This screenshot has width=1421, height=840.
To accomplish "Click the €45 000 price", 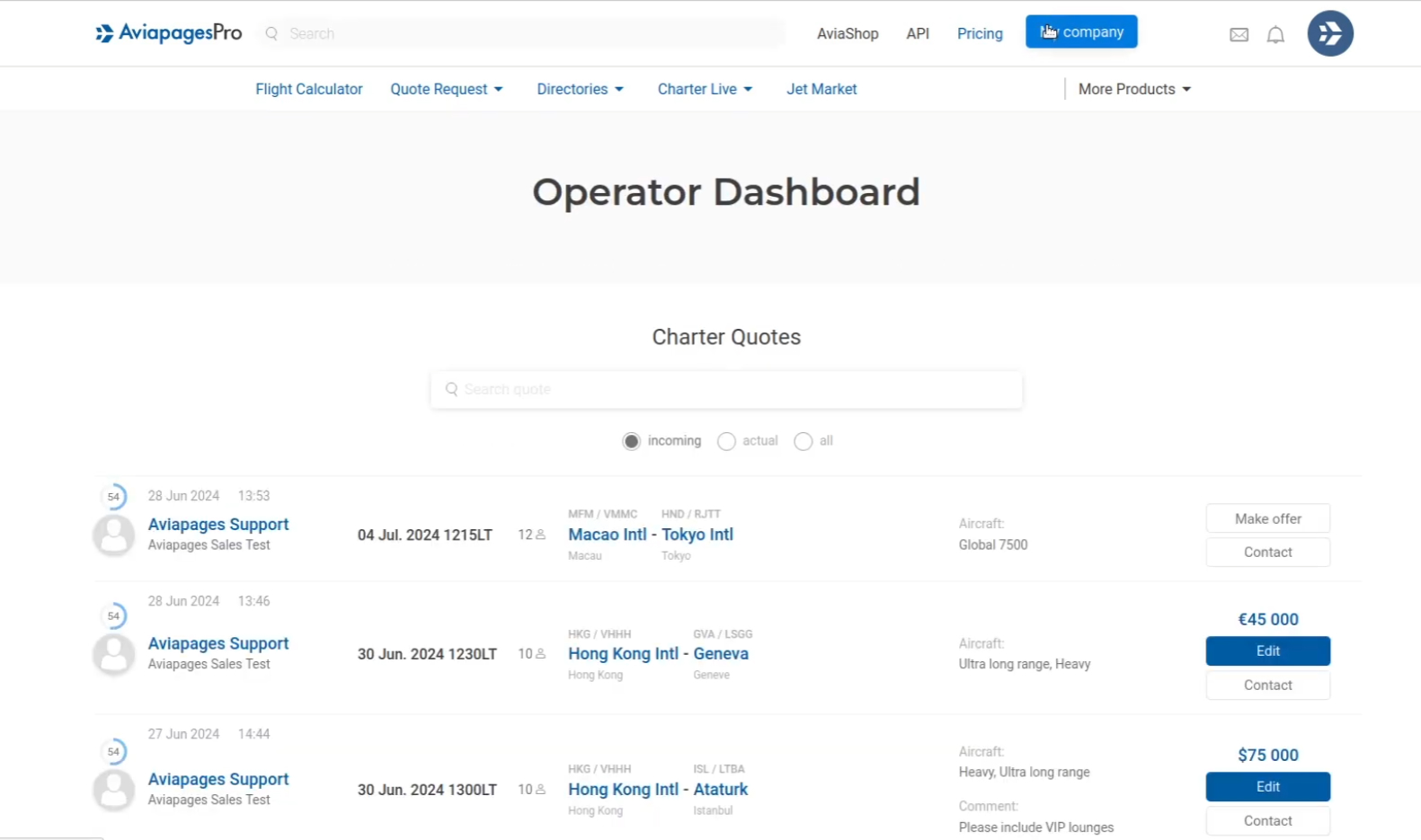I will [x=1267, y=619].
